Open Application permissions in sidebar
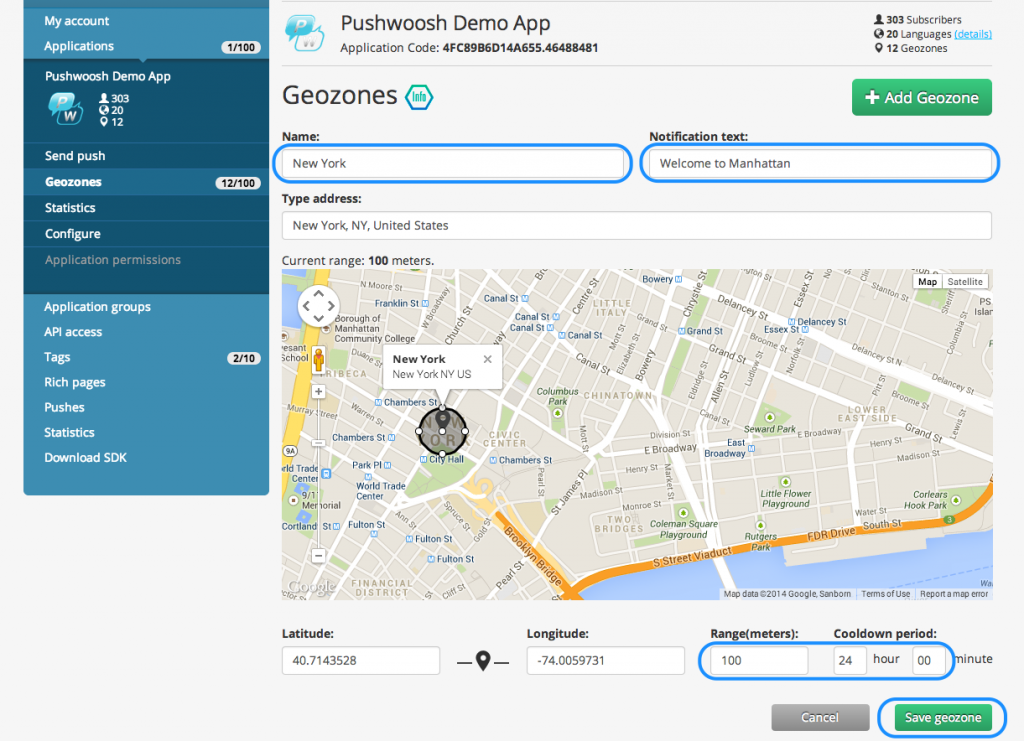The height and width of the screenshot is (741, 1024). pyautogui.click(x=113, y=260)
